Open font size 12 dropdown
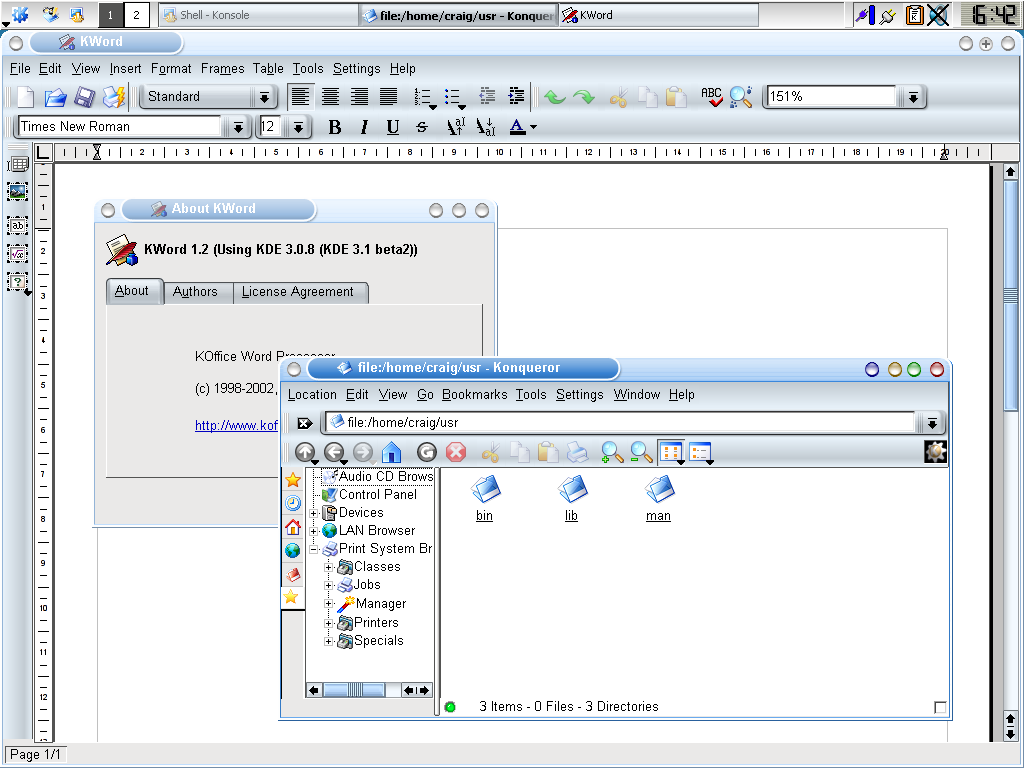The image size is (1024, 768). click(x=298, y=127)
